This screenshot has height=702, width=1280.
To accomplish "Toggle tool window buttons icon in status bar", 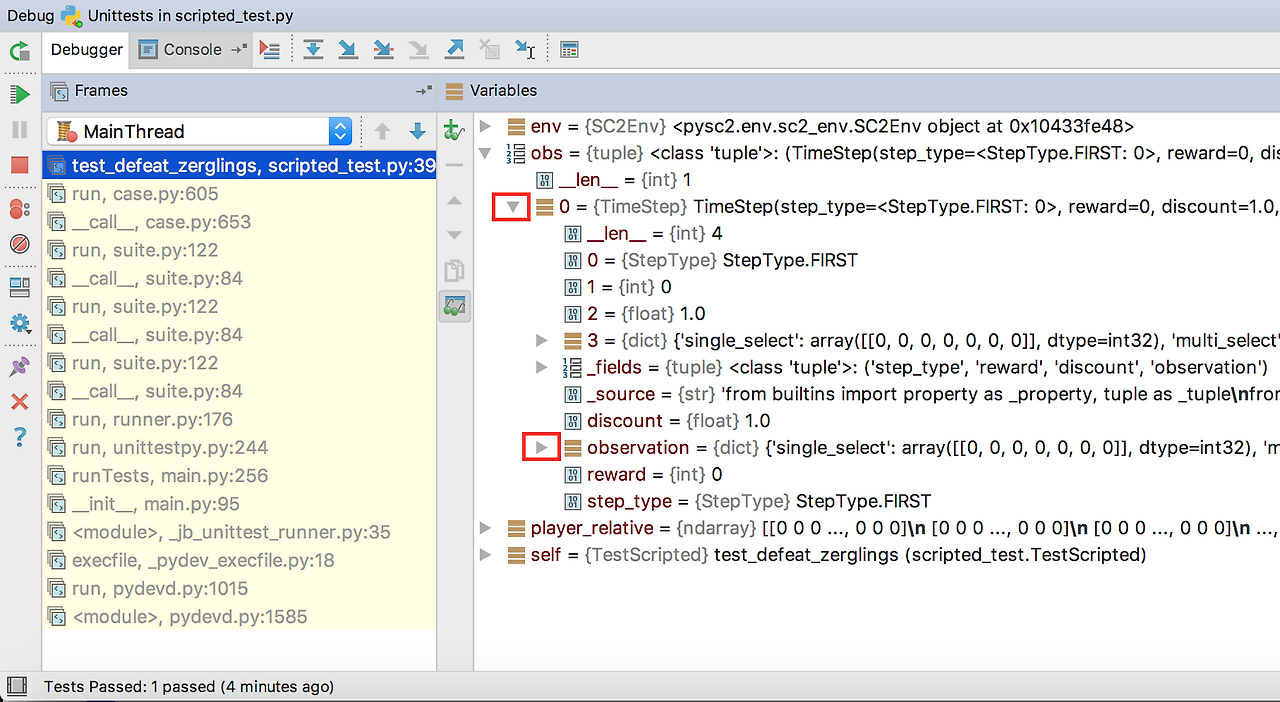I will (17, 687).
